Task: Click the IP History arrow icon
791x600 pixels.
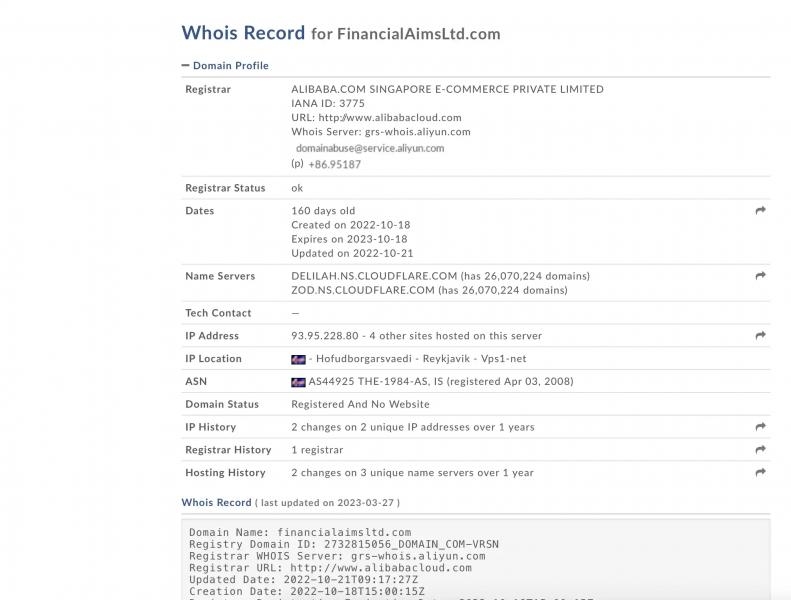Action: tap(760, 427)
